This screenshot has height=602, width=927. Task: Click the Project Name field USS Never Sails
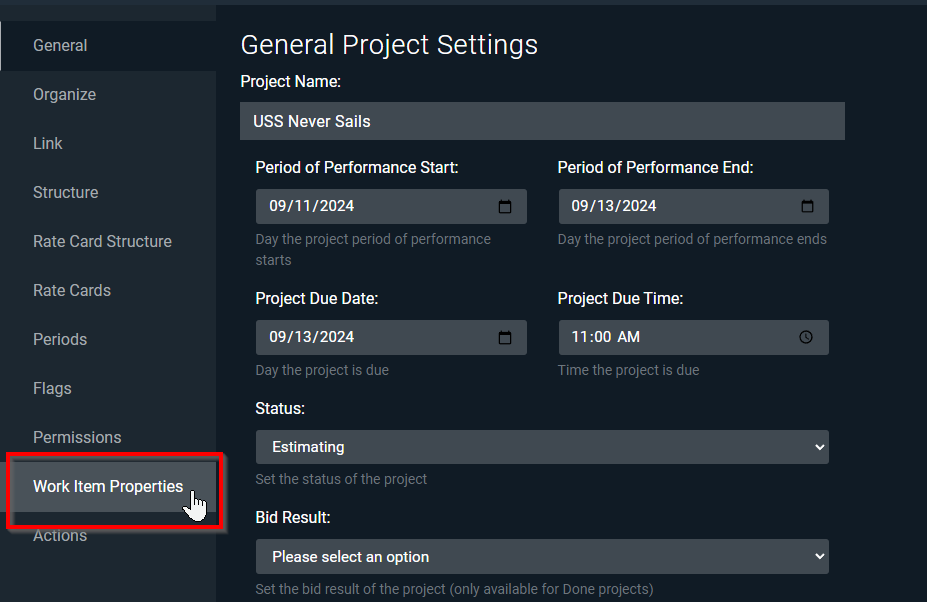pos(542,121)
